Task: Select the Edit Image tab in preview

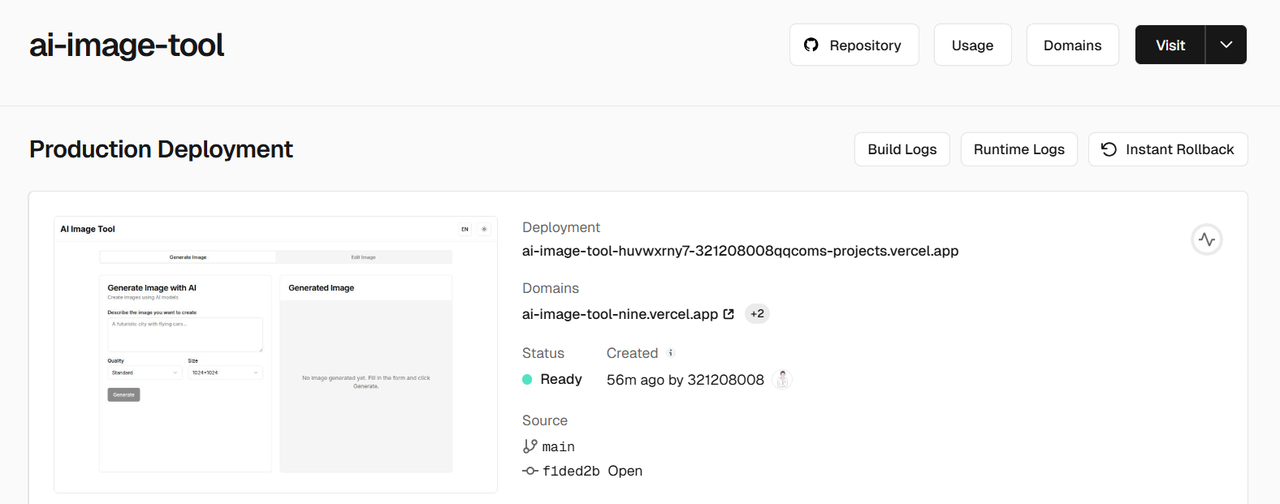Action: pos(362,257)
